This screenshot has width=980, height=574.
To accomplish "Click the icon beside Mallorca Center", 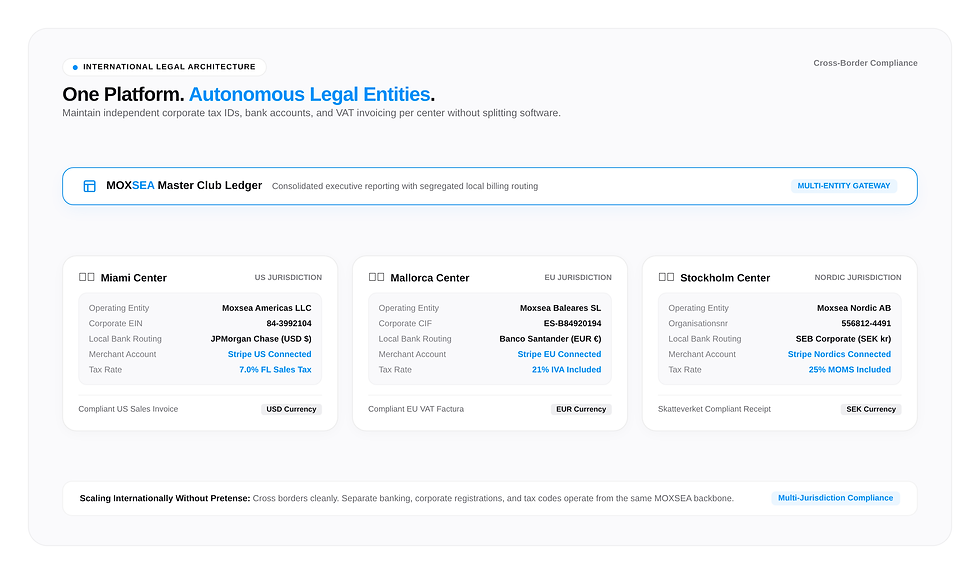I will [376, 277].
